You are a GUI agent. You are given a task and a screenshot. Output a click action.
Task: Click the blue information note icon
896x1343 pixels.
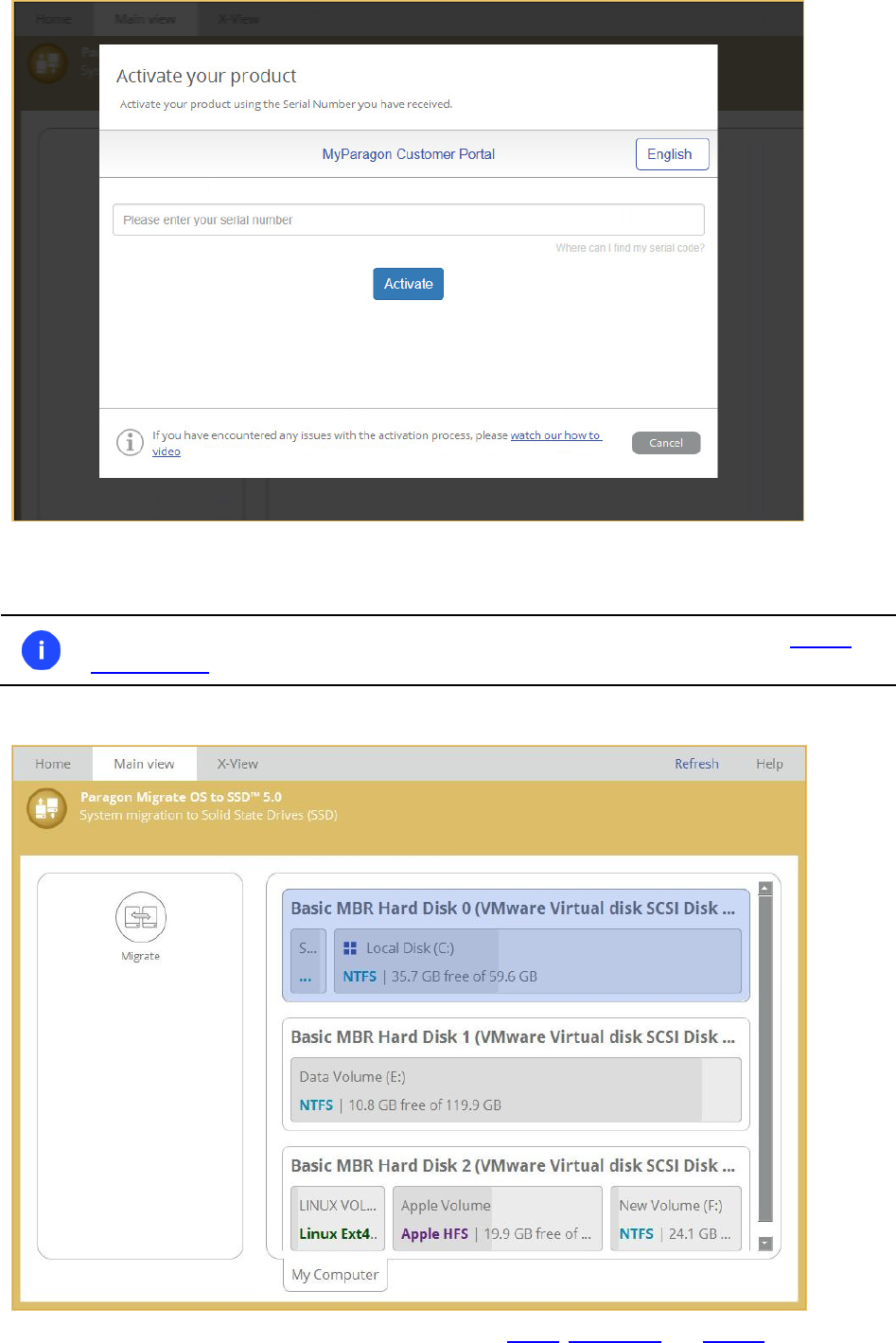[42, 650]
